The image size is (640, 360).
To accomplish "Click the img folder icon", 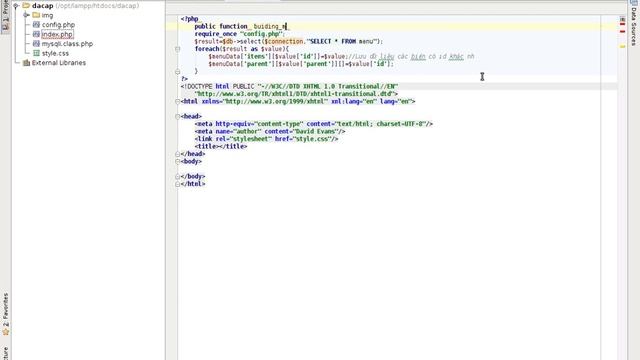I will [x=36, y=15].
